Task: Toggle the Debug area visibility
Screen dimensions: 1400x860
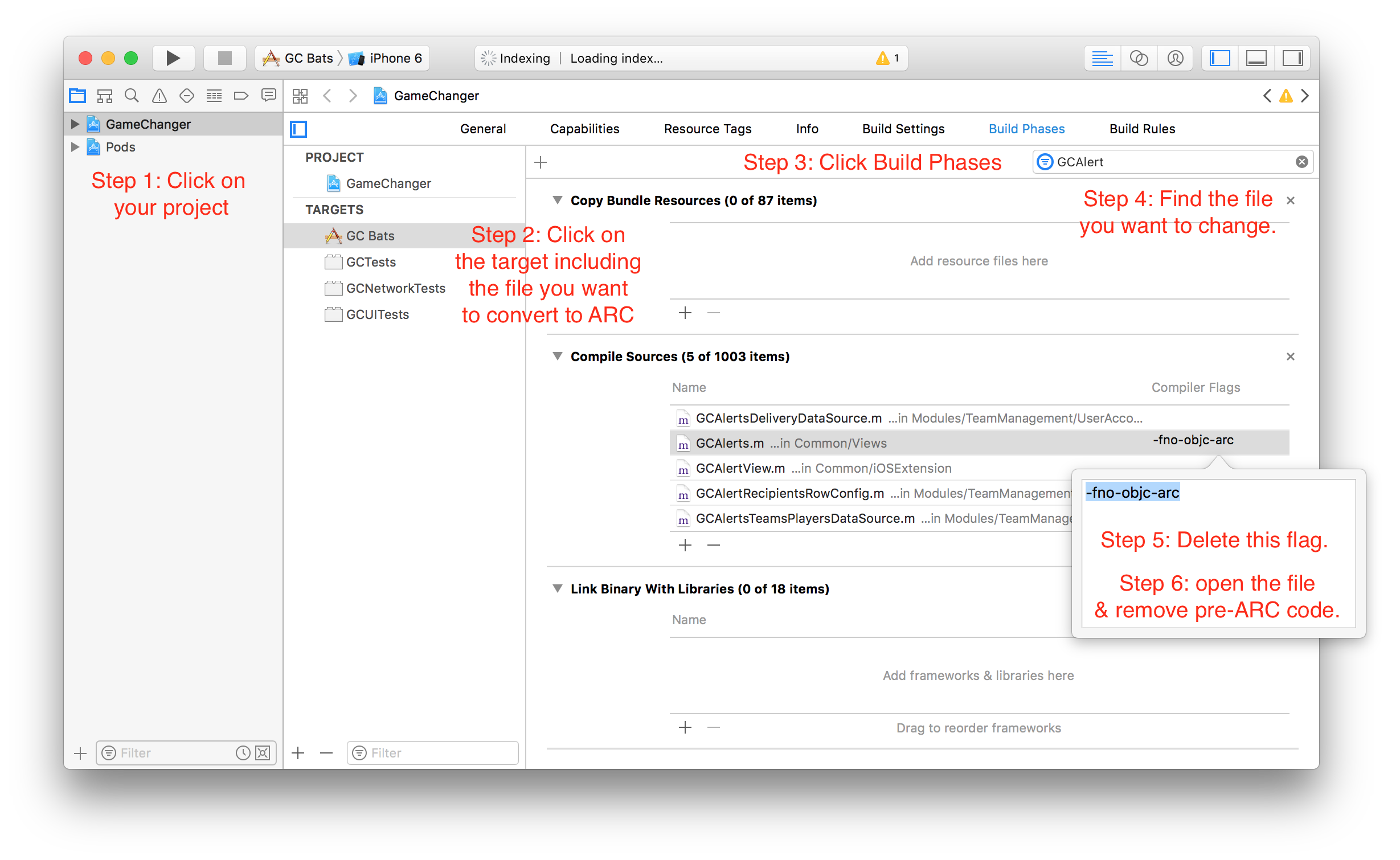Action: (1256, 58)
